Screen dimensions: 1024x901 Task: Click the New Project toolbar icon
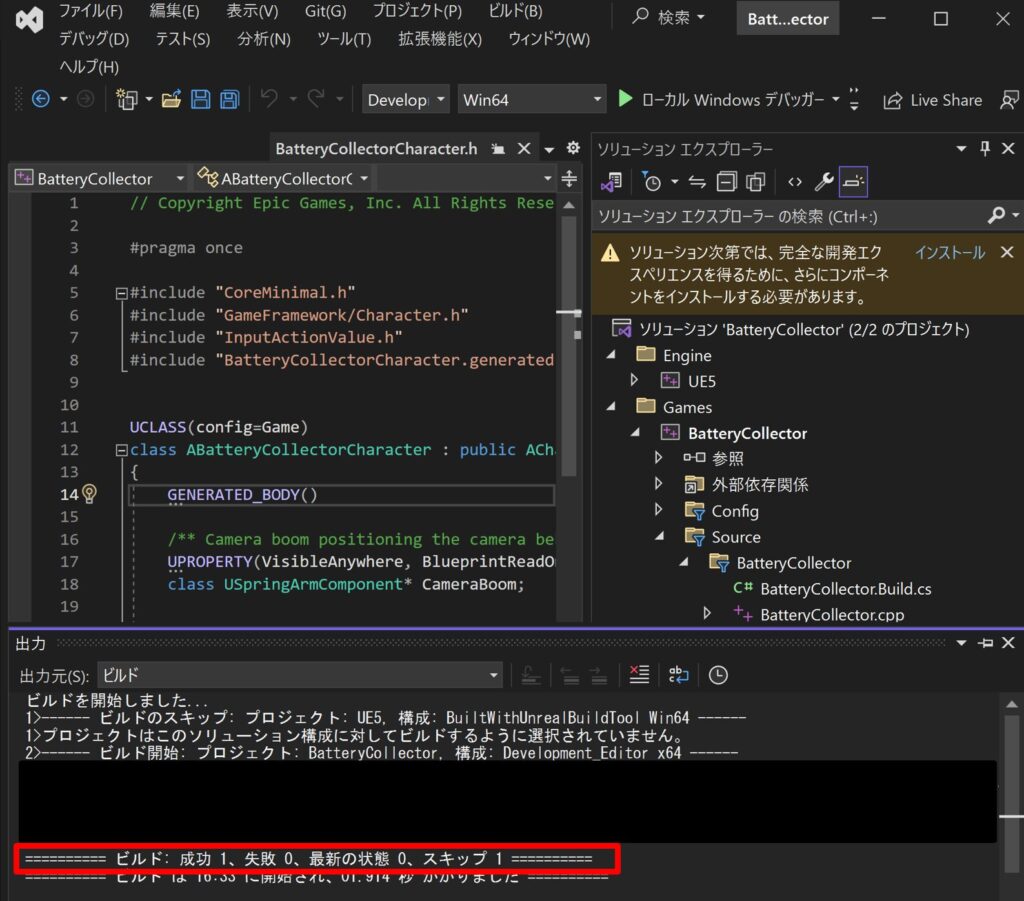click(126, 99)
